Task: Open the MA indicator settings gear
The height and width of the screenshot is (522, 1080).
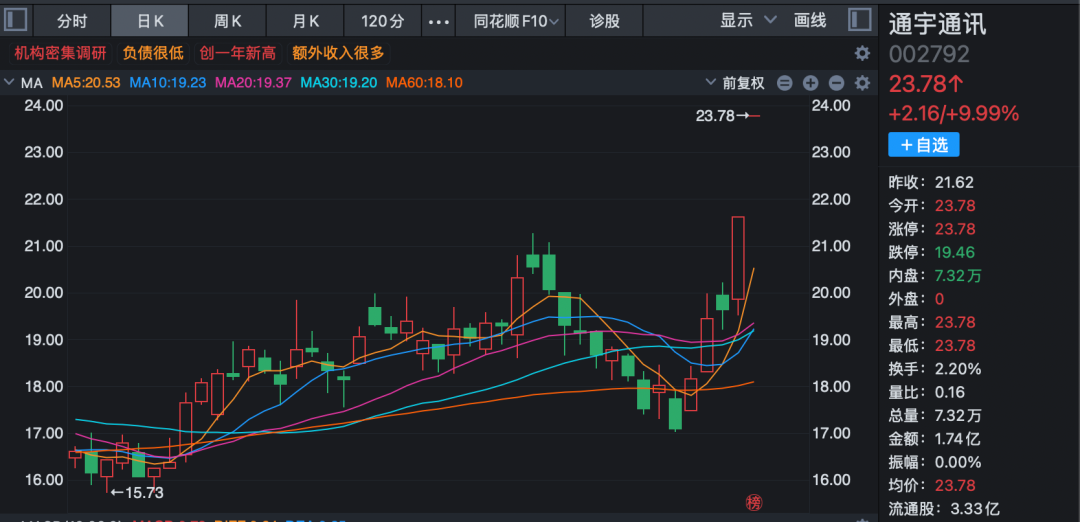Action: pos(861,83)
